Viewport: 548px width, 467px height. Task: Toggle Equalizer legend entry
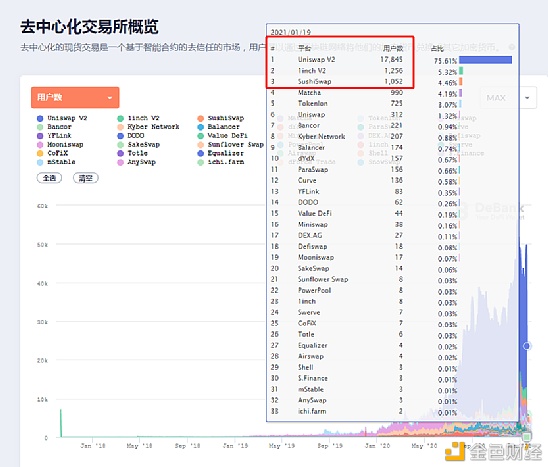[x=221, y=153]
